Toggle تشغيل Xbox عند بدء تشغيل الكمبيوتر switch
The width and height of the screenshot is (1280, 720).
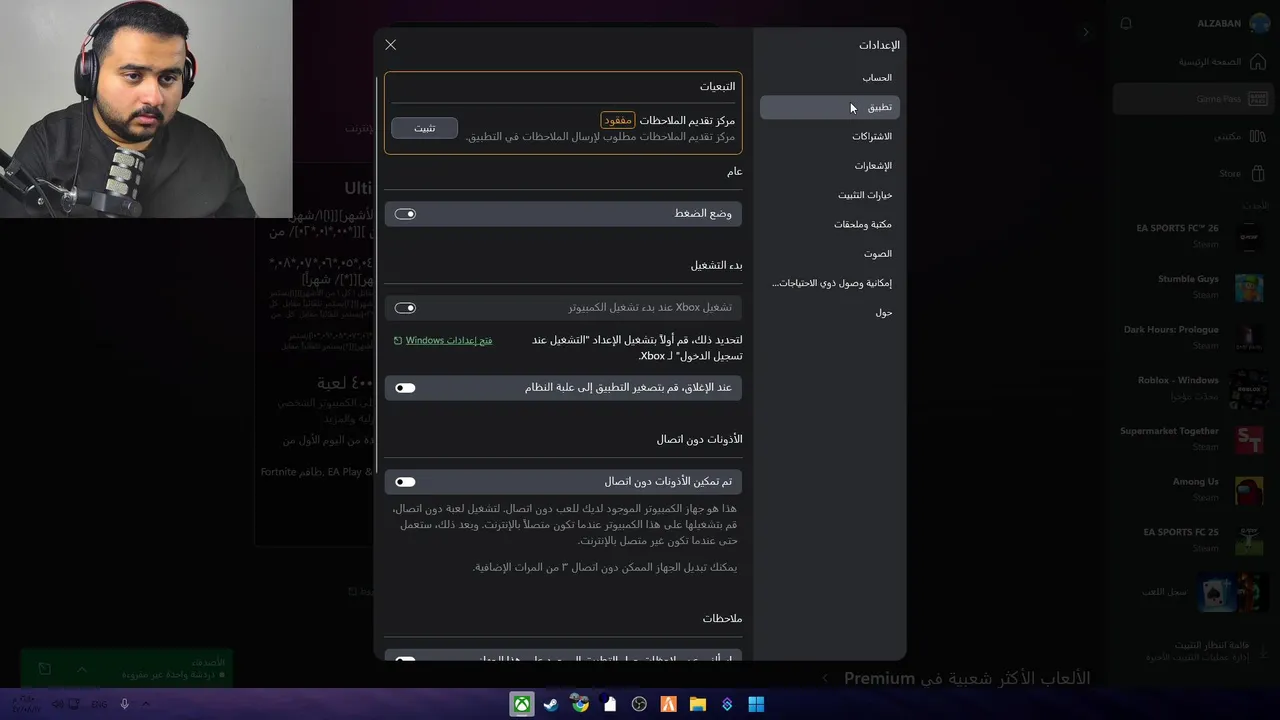tap(405, 308)
